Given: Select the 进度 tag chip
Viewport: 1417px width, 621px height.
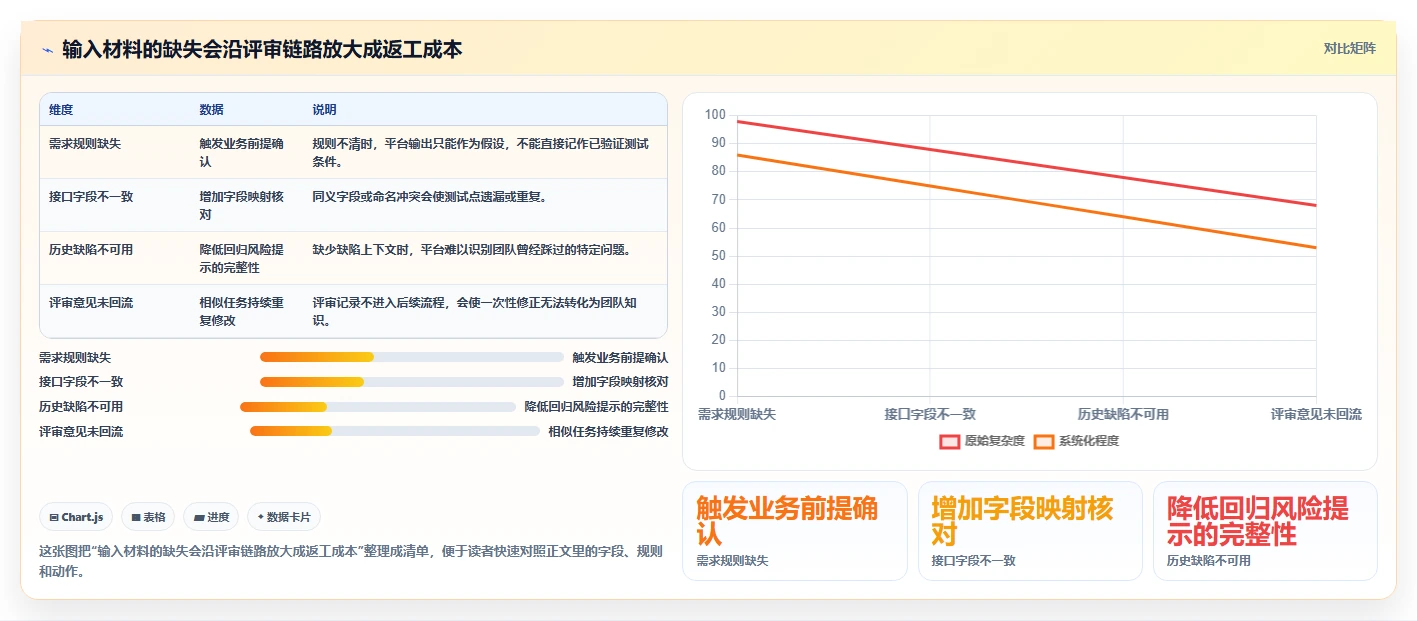Looking at the screenshot, I should point(211,517).
